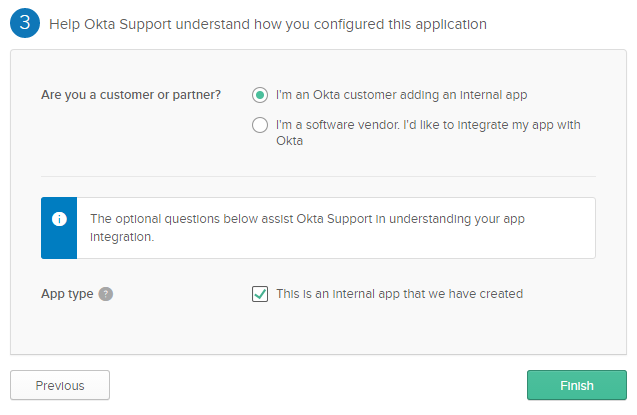This screenshot has height=415, width=637.
Task: Select the software vendor radio button
Action: coord(260,125)
